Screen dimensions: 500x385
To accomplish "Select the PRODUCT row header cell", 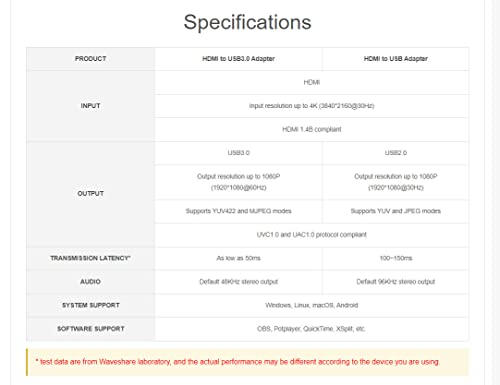I will [90, 59].
